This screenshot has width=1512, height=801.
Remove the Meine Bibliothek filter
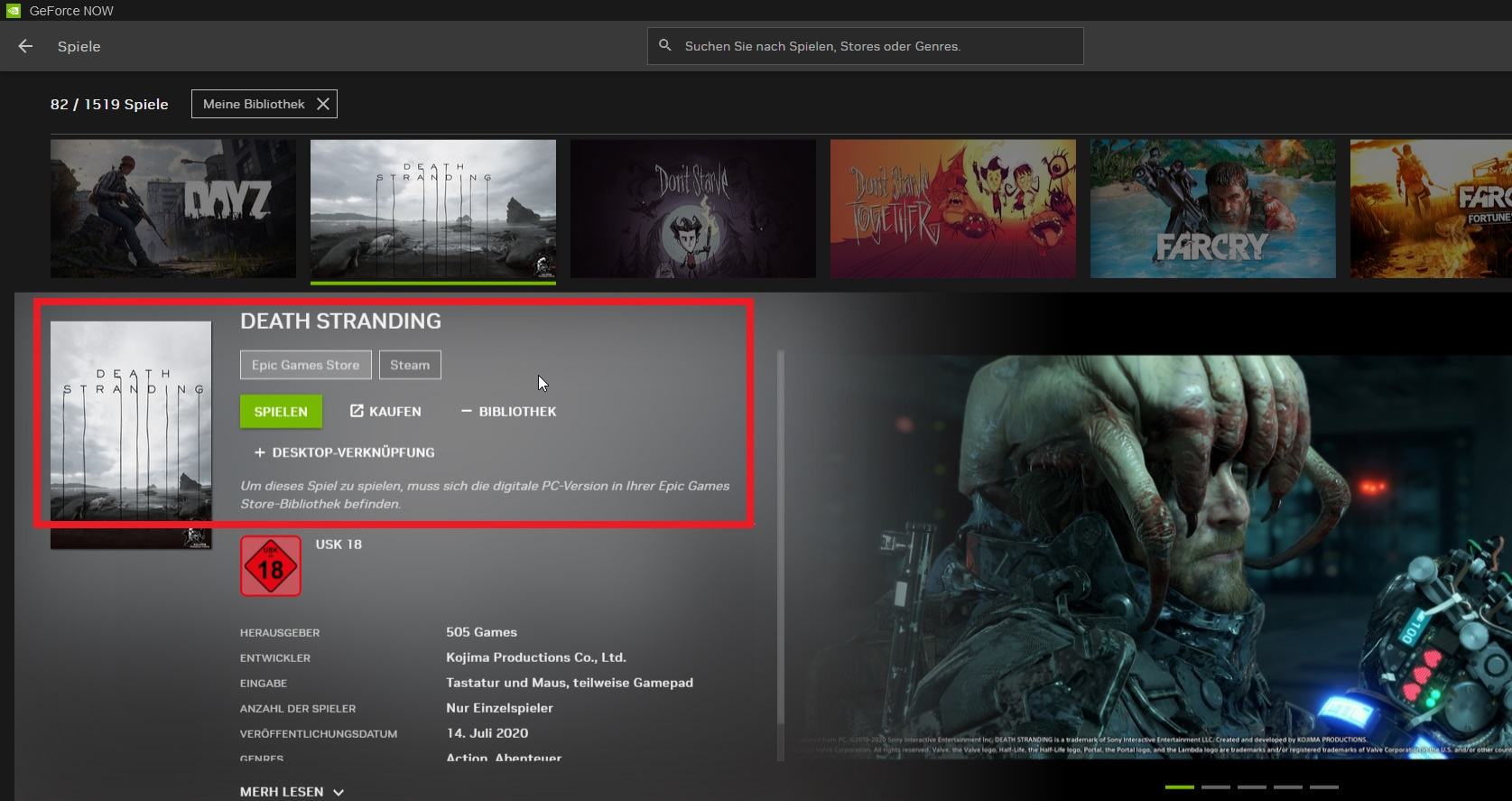(322, 104)
